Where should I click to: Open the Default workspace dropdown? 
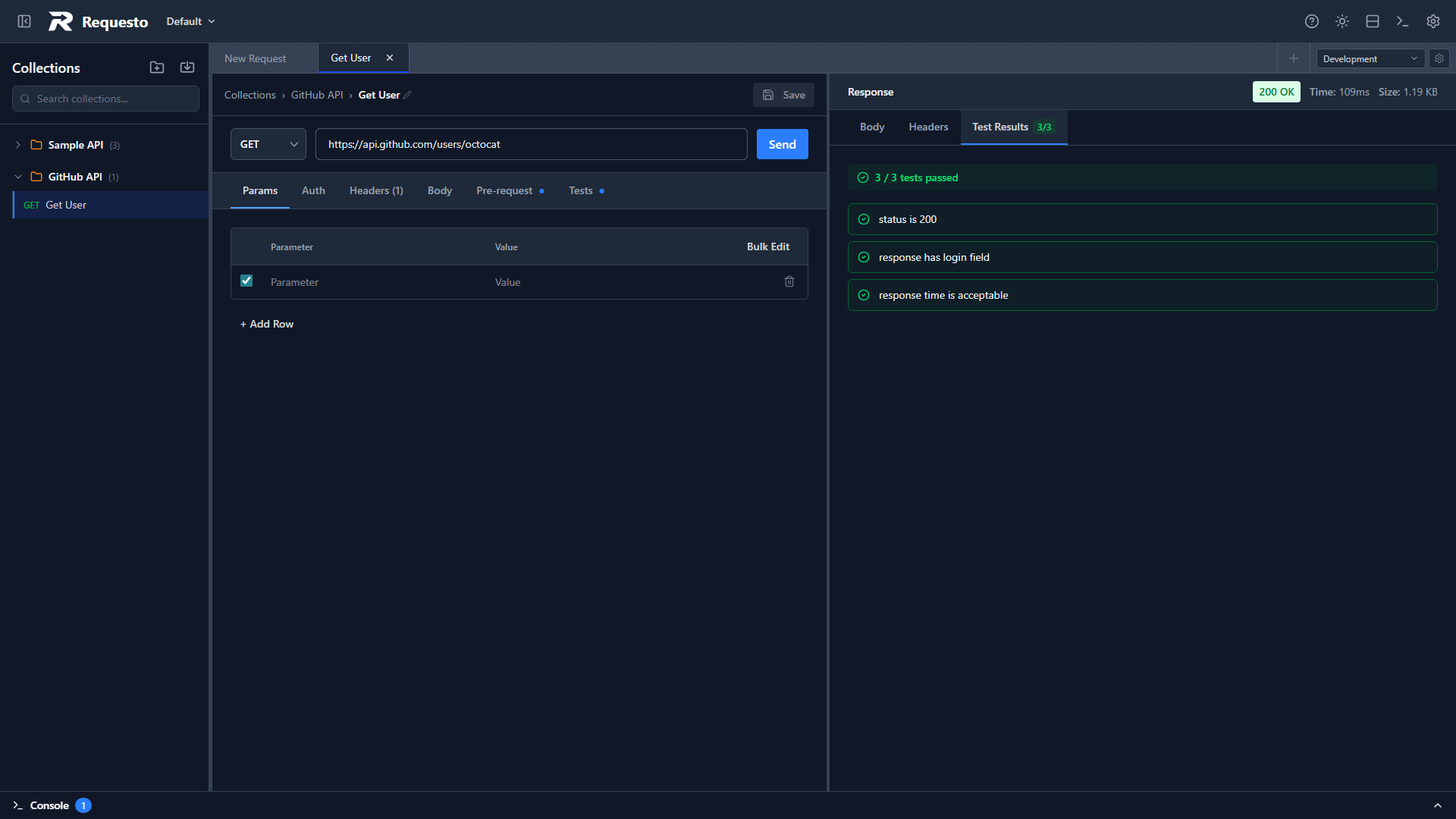[x=190, y=21]
